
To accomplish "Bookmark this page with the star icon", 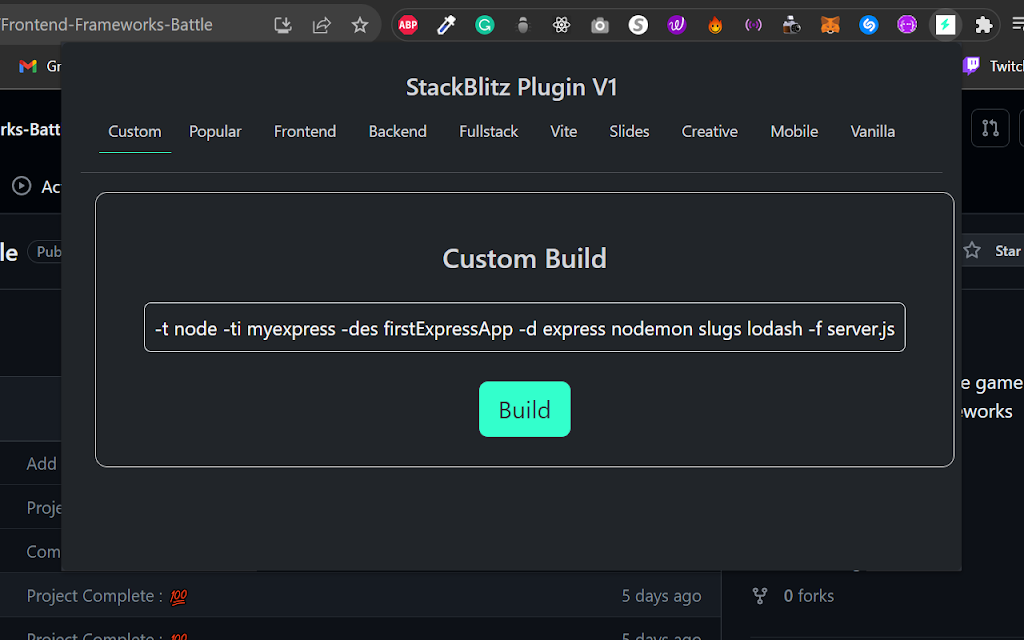I will coord(360,25).
